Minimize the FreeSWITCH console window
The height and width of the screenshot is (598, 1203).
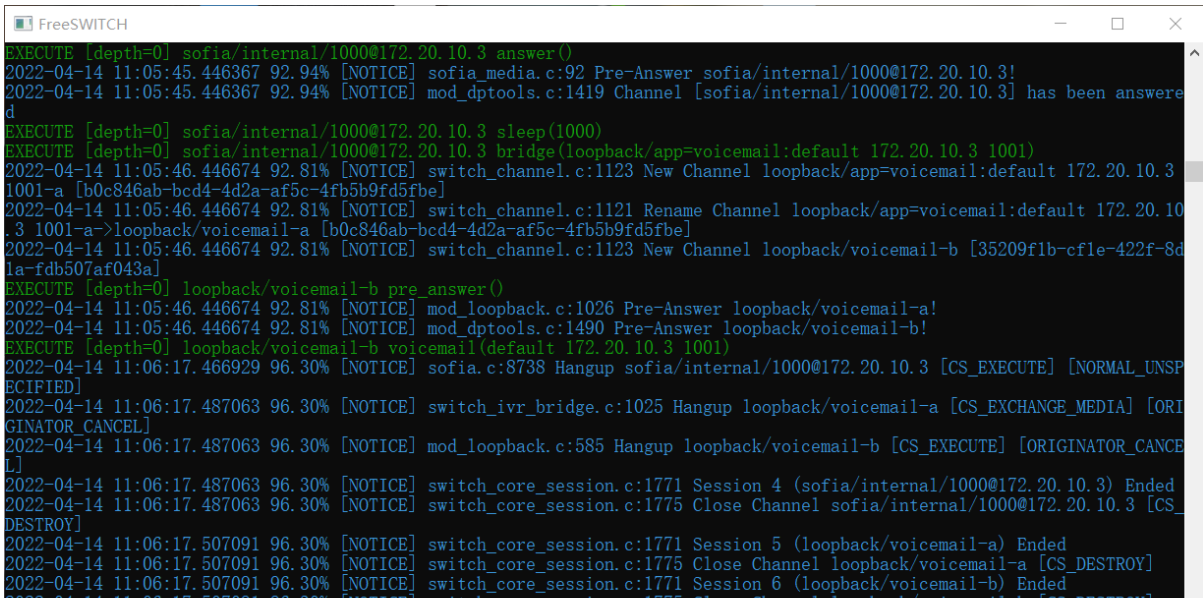pos(1061,23)
